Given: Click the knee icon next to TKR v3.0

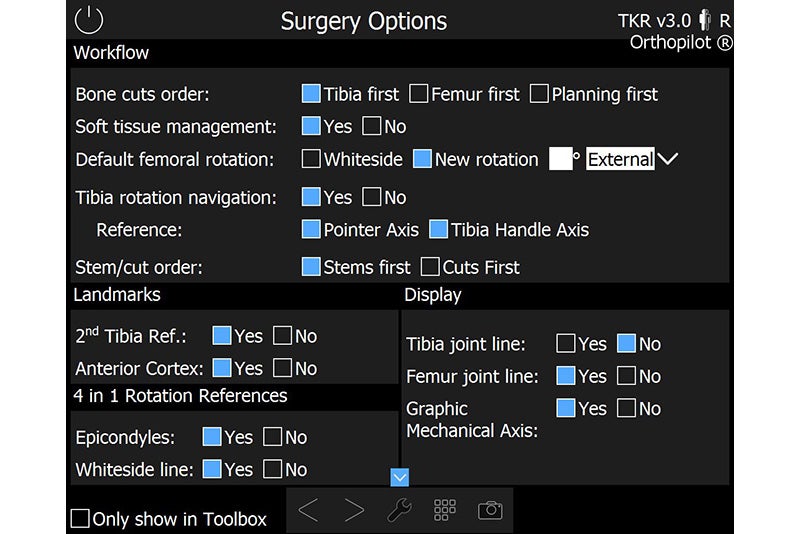Looking at the screenshot, I should (705, 20).
